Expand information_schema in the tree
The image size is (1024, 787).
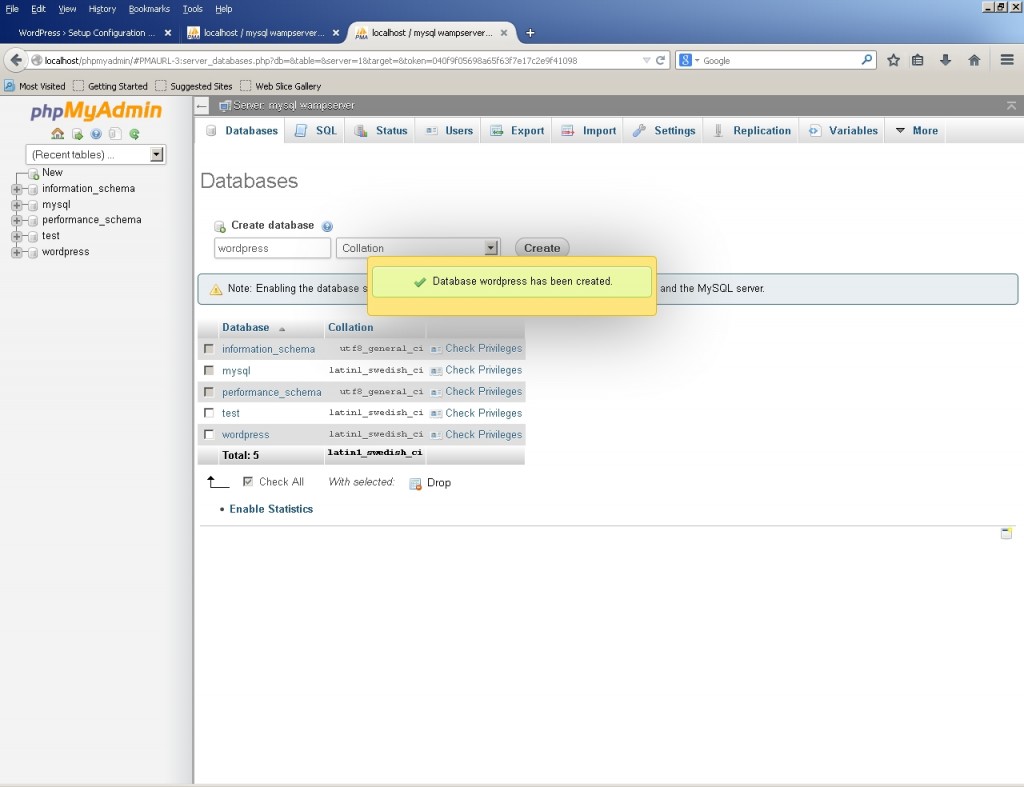click(x=16, y=189)
